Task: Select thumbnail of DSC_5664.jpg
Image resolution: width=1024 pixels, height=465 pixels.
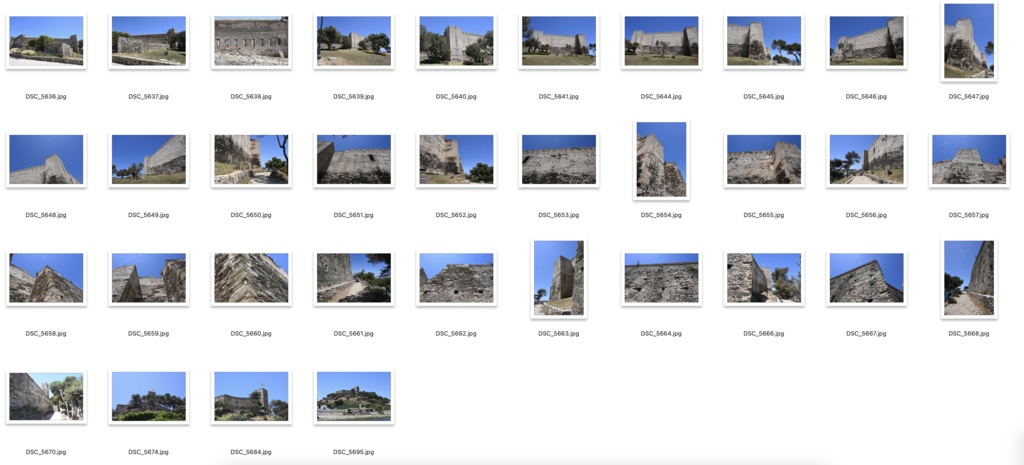Action: pyautogui.click(x=662, y=278)
